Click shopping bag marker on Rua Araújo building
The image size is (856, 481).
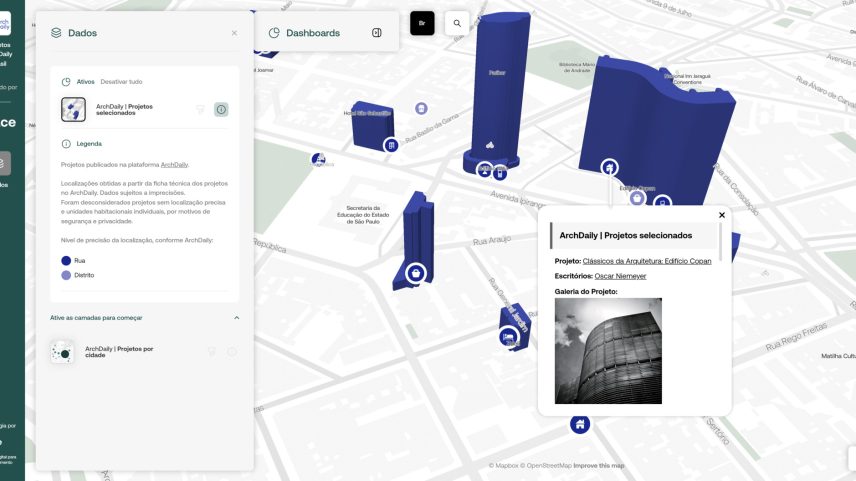(x=416, y=273)
